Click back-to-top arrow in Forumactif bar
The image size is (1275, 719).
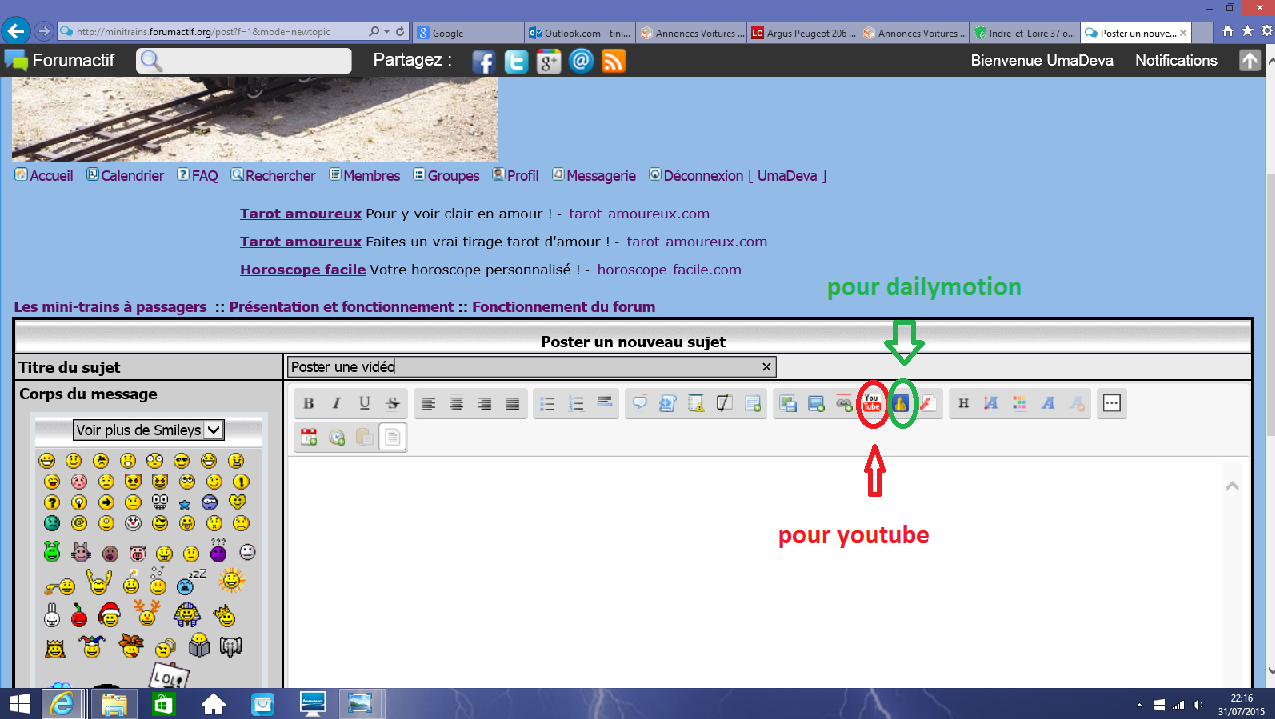1249,61
